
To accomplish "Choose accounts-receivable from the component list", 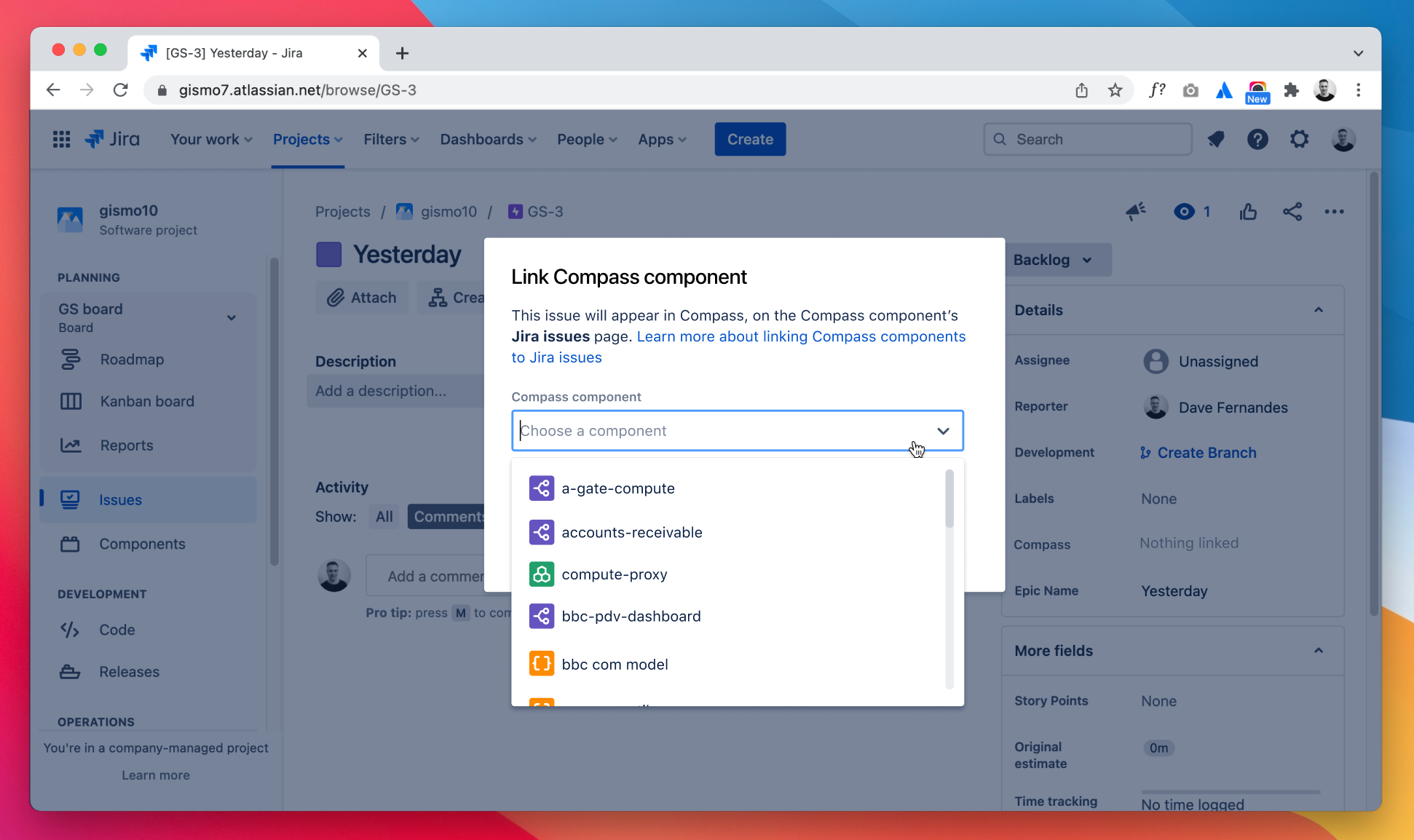I will tap(728, 532).
